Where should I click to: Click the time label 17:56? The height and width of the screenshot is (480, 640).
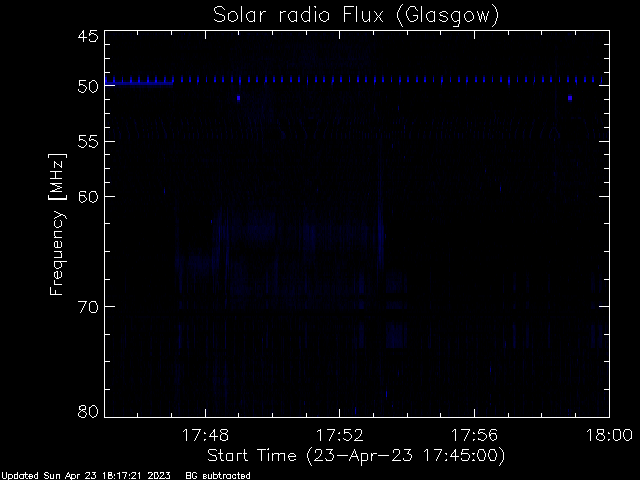(474, 435)
